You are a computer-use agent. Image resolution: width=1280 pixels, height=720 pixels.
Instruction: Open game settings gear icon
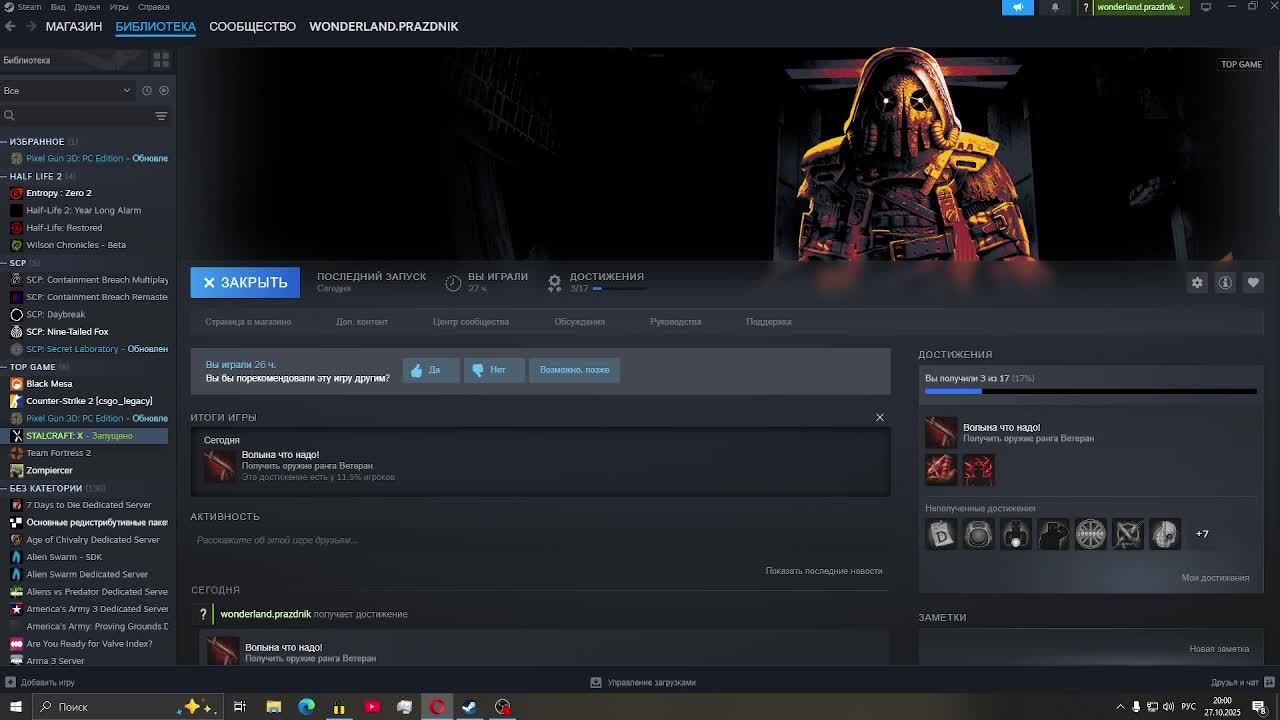pos(1197,283)
